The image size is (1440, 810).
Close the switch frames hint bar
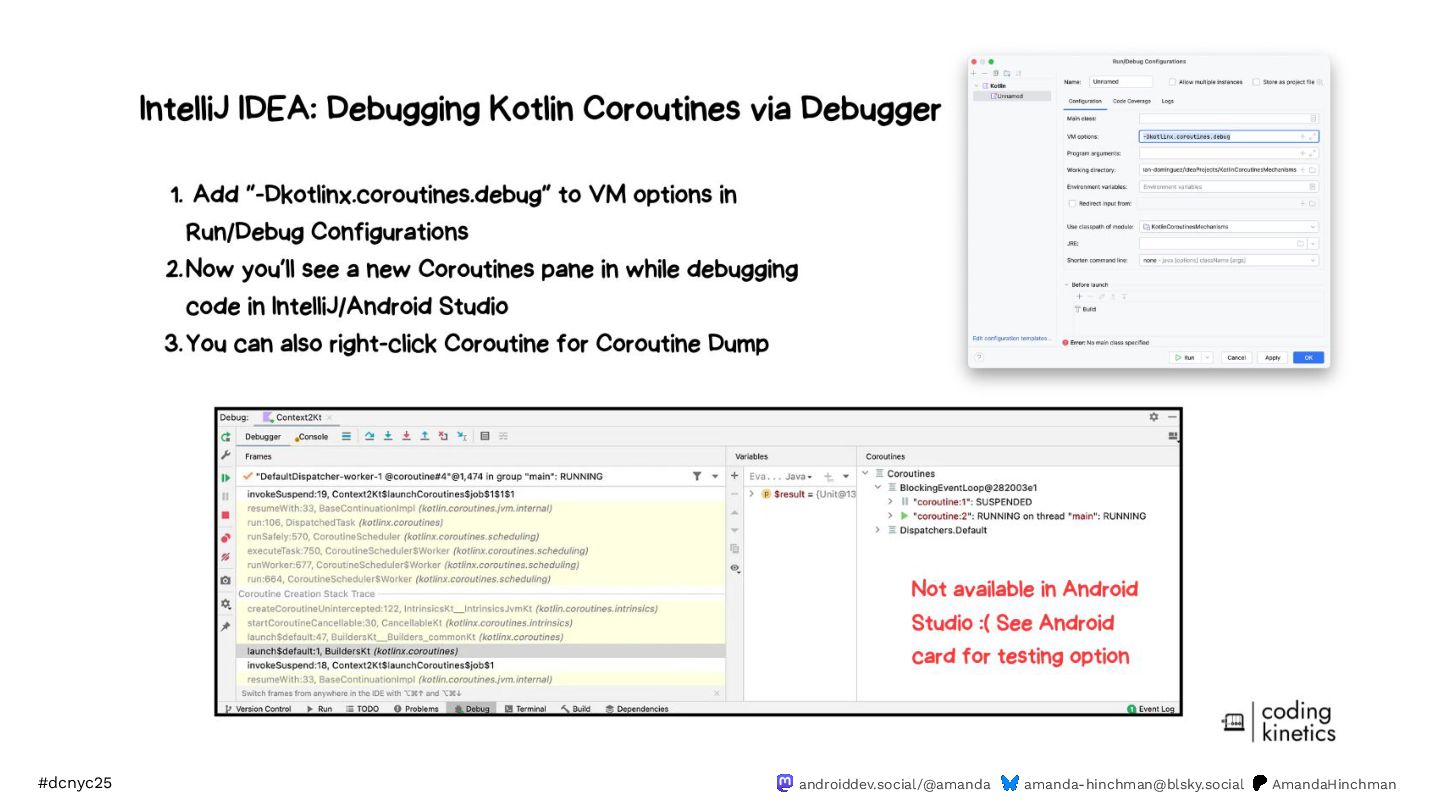[716, 693]
